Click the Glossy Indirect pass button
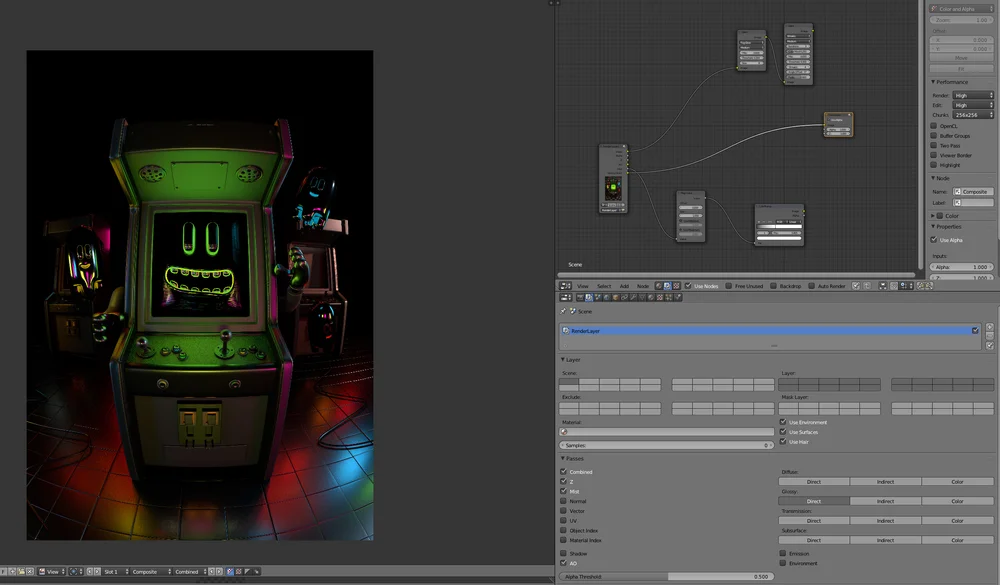 coord(885,501)
